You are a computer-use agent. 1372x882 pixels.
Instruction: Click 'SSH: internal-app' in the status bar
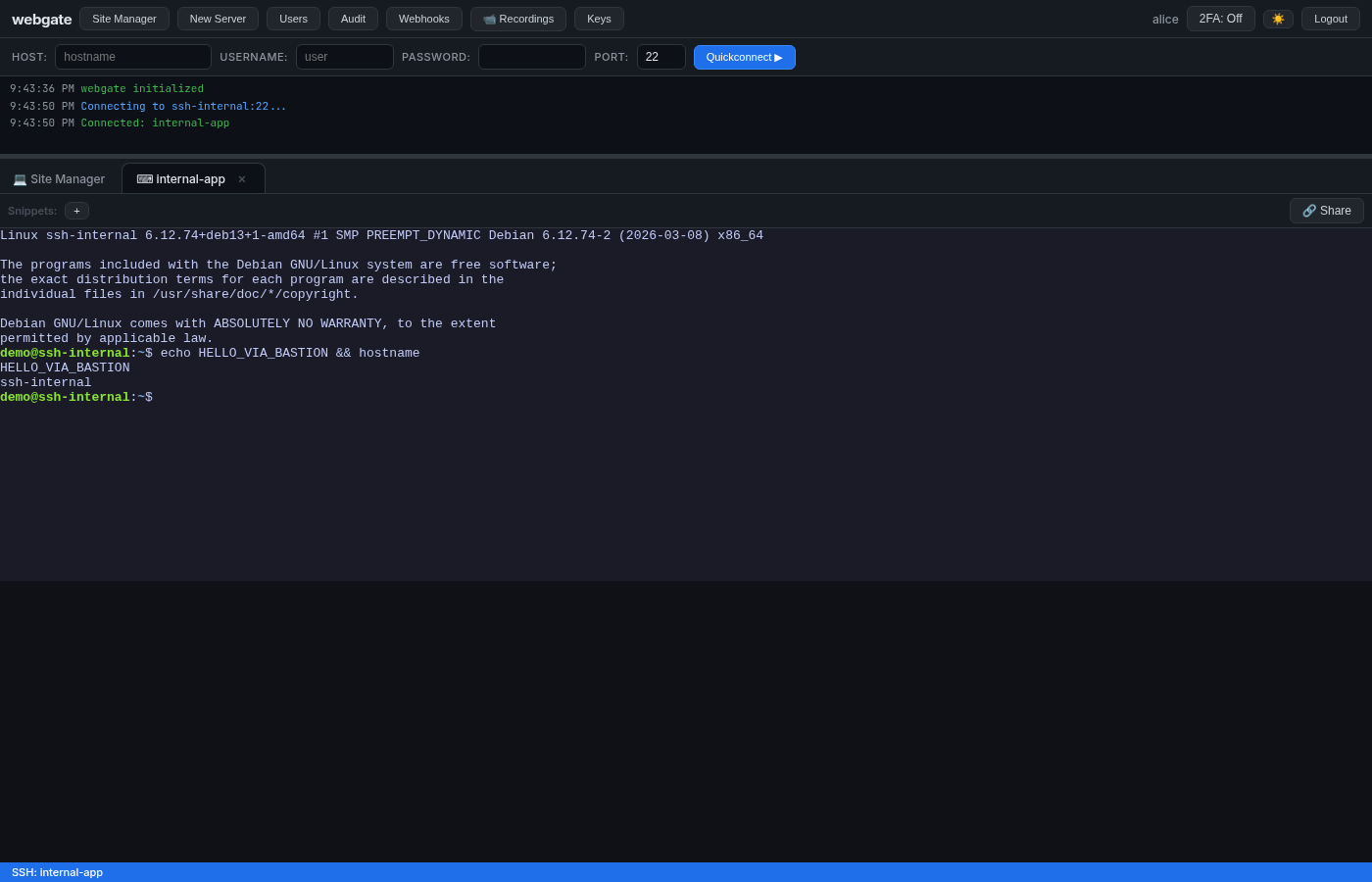(57, 872)
